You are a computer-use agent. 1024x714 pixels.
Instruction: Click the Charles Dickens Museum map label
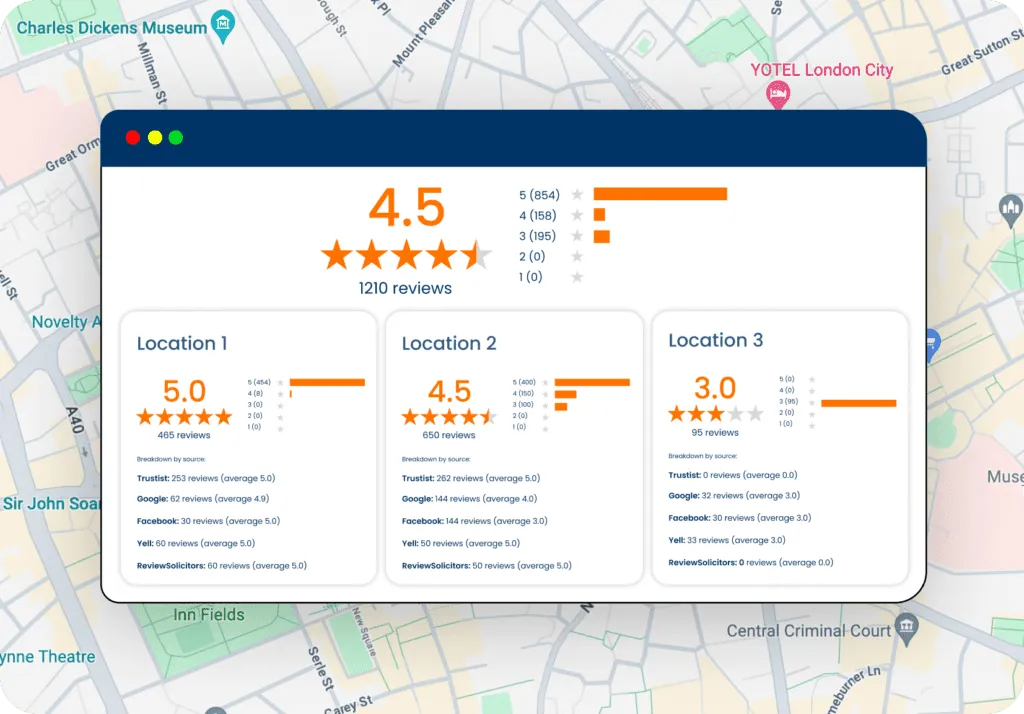tap(112, 27)
